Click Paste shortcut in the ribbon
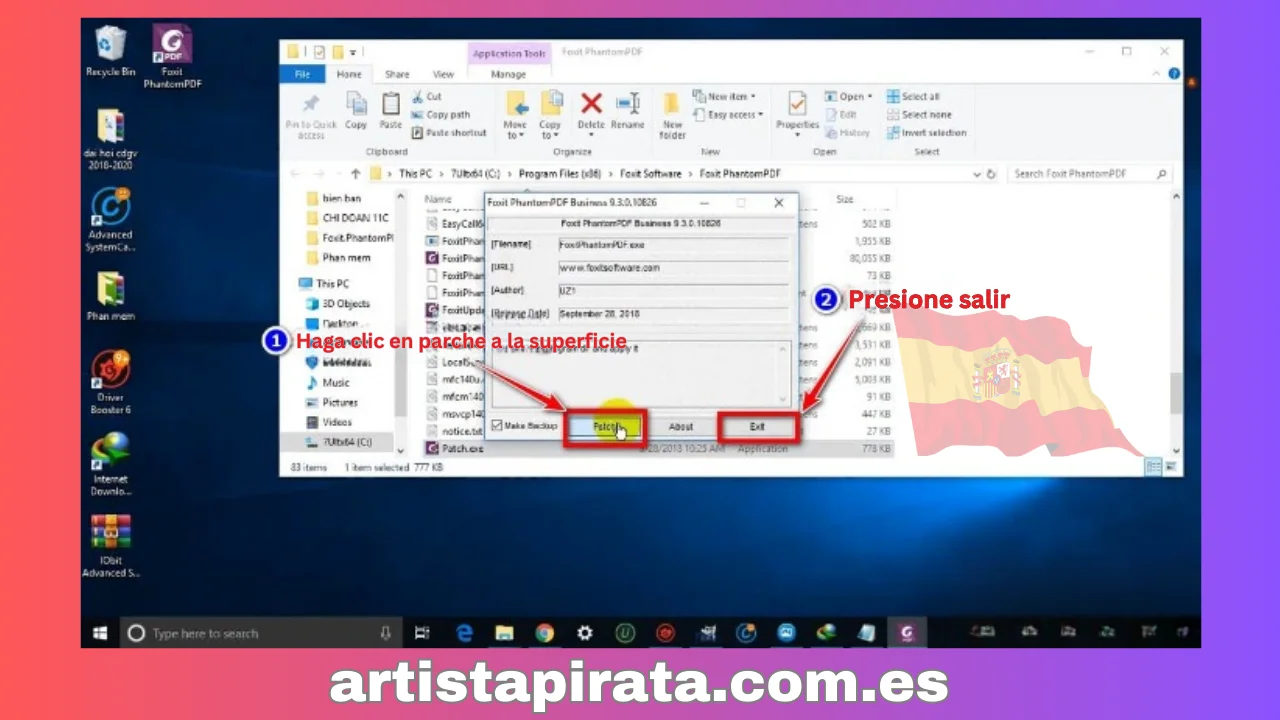 click(449, 133)
